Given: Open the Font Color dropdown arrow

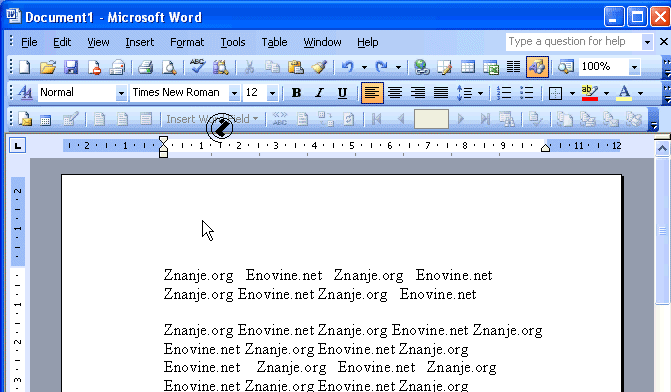Looking at the screenshot, I should coord(640,93).
